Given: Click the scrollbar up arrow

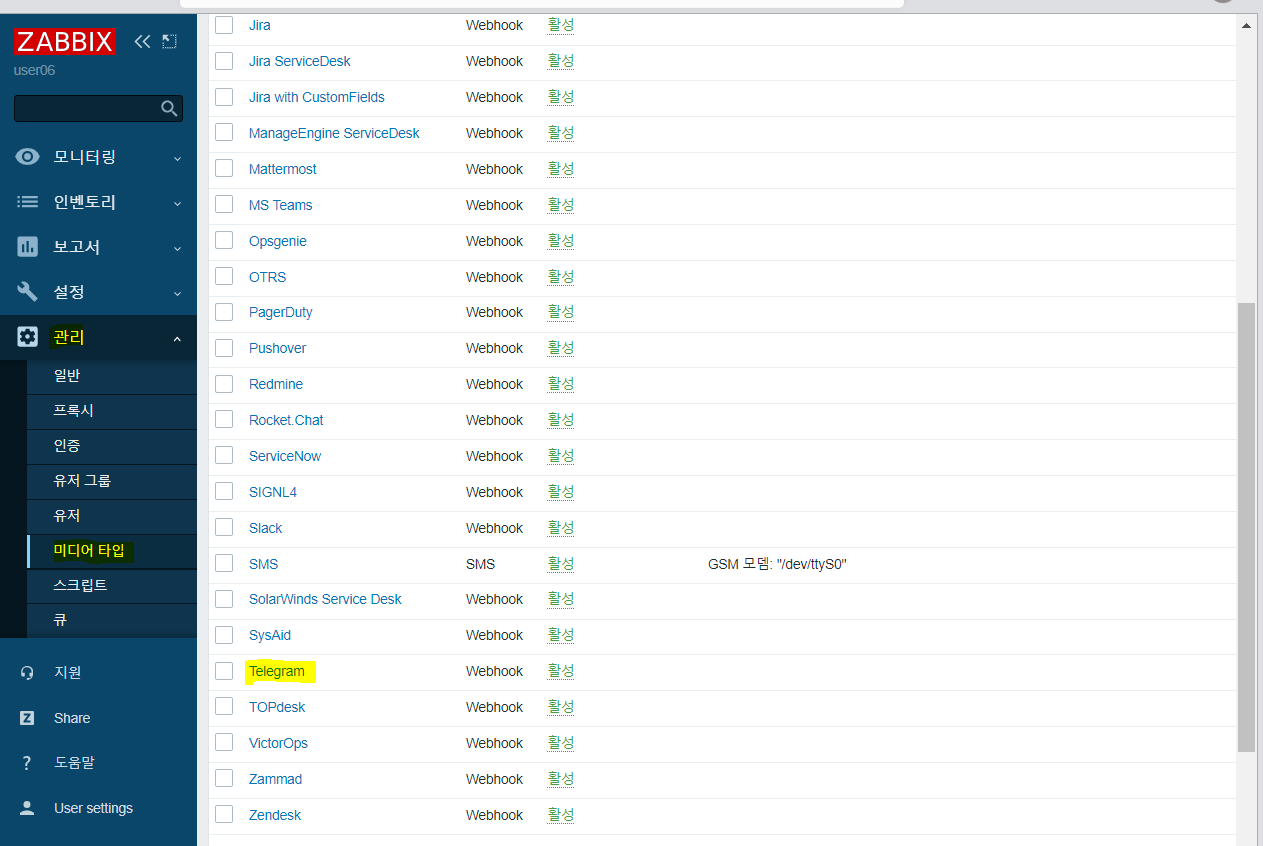Looking at the screenshot, I should tap(1246, 25).
